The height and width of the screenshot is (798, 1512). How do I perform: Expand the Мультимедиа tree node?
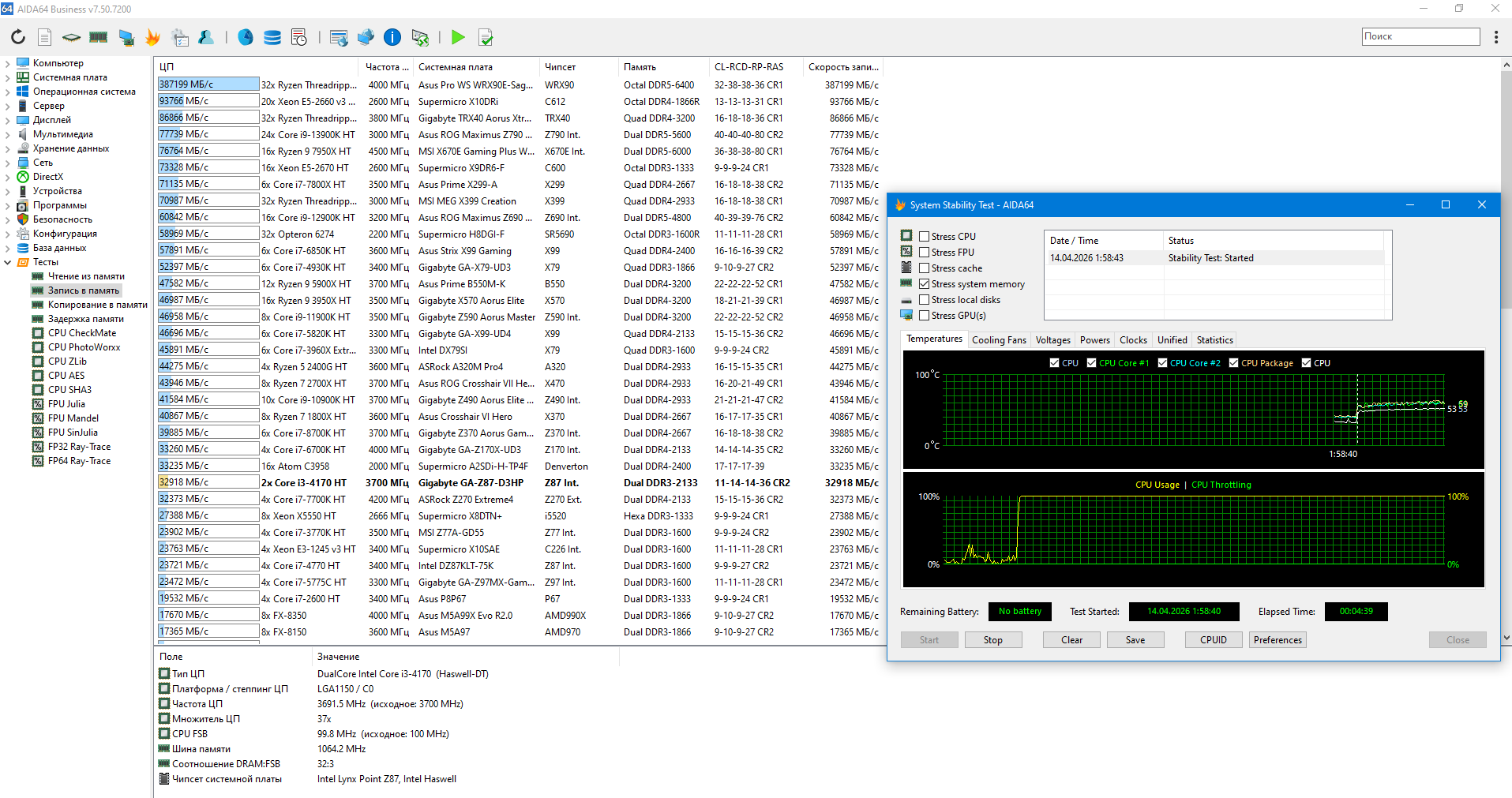[x=8, y=134]
